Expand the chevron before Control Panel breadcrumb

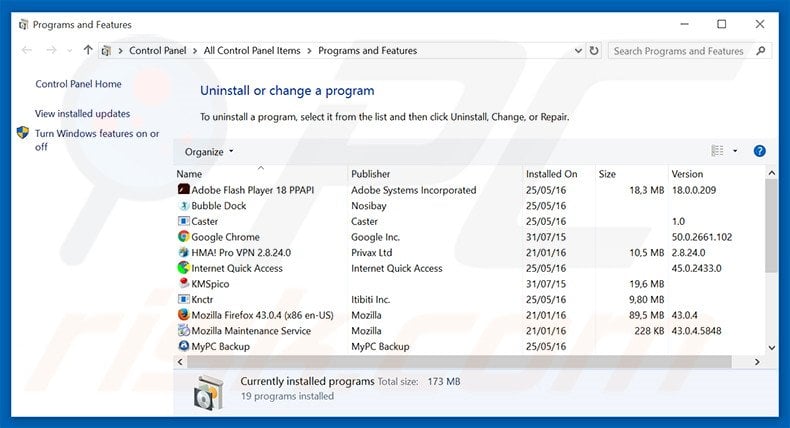120,51
